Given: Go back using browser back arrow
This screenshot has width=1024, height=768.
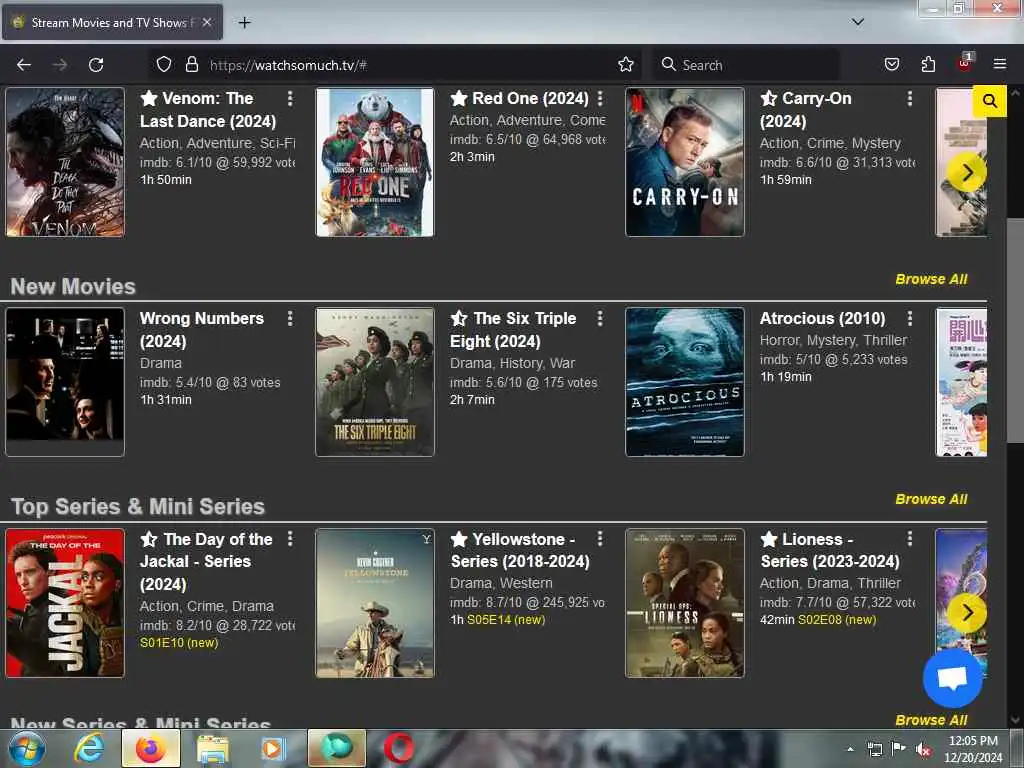Looking at the screenshot, I should pos(24,65).
